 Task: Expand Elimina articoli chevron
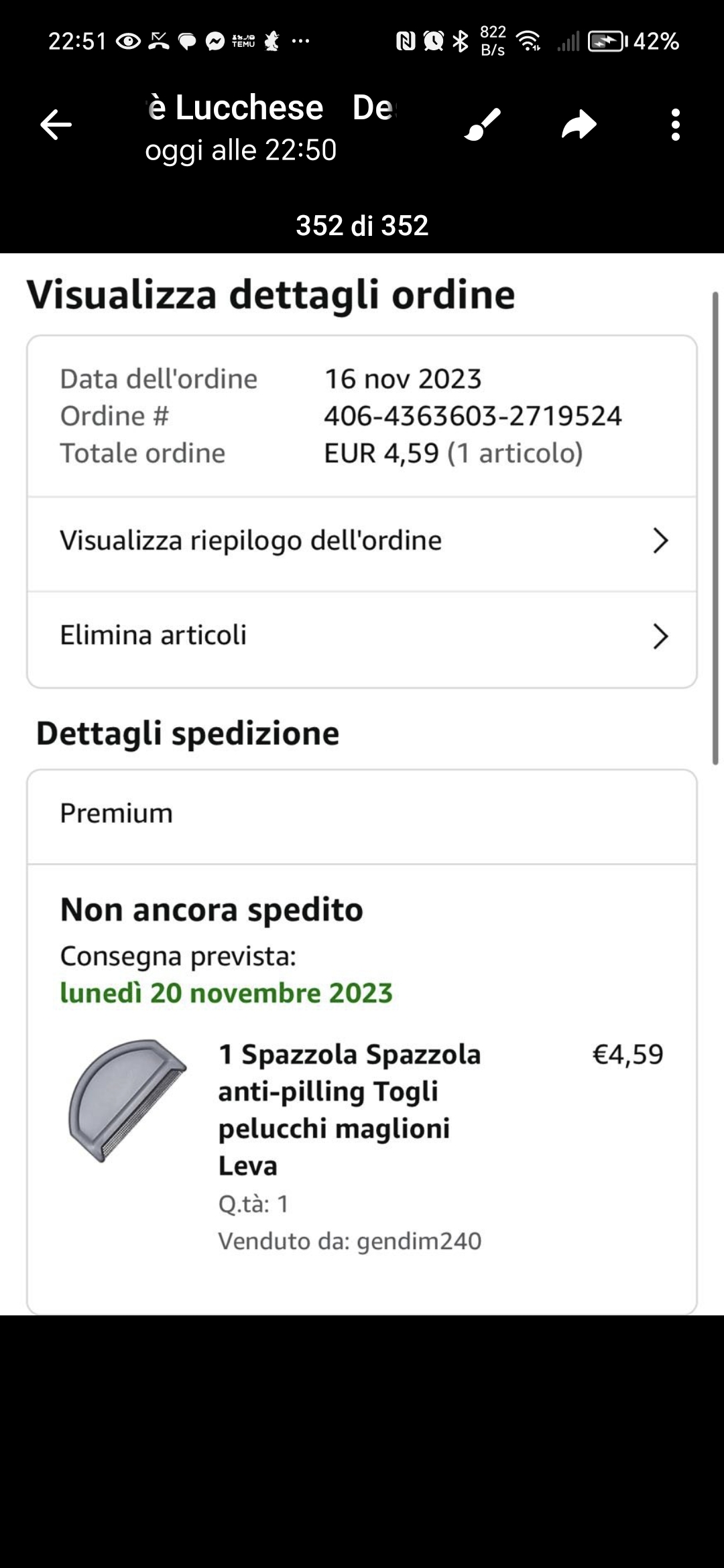[x=660, y=637]
